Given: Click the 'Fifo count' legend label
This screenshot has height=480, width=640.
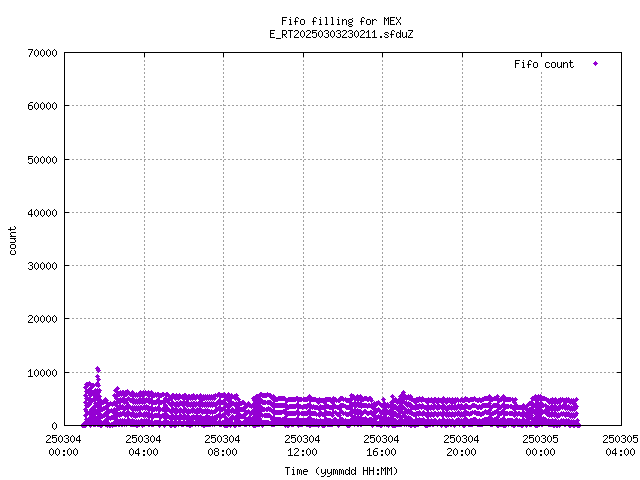Looking at the screenshot, I should point(544,64).
